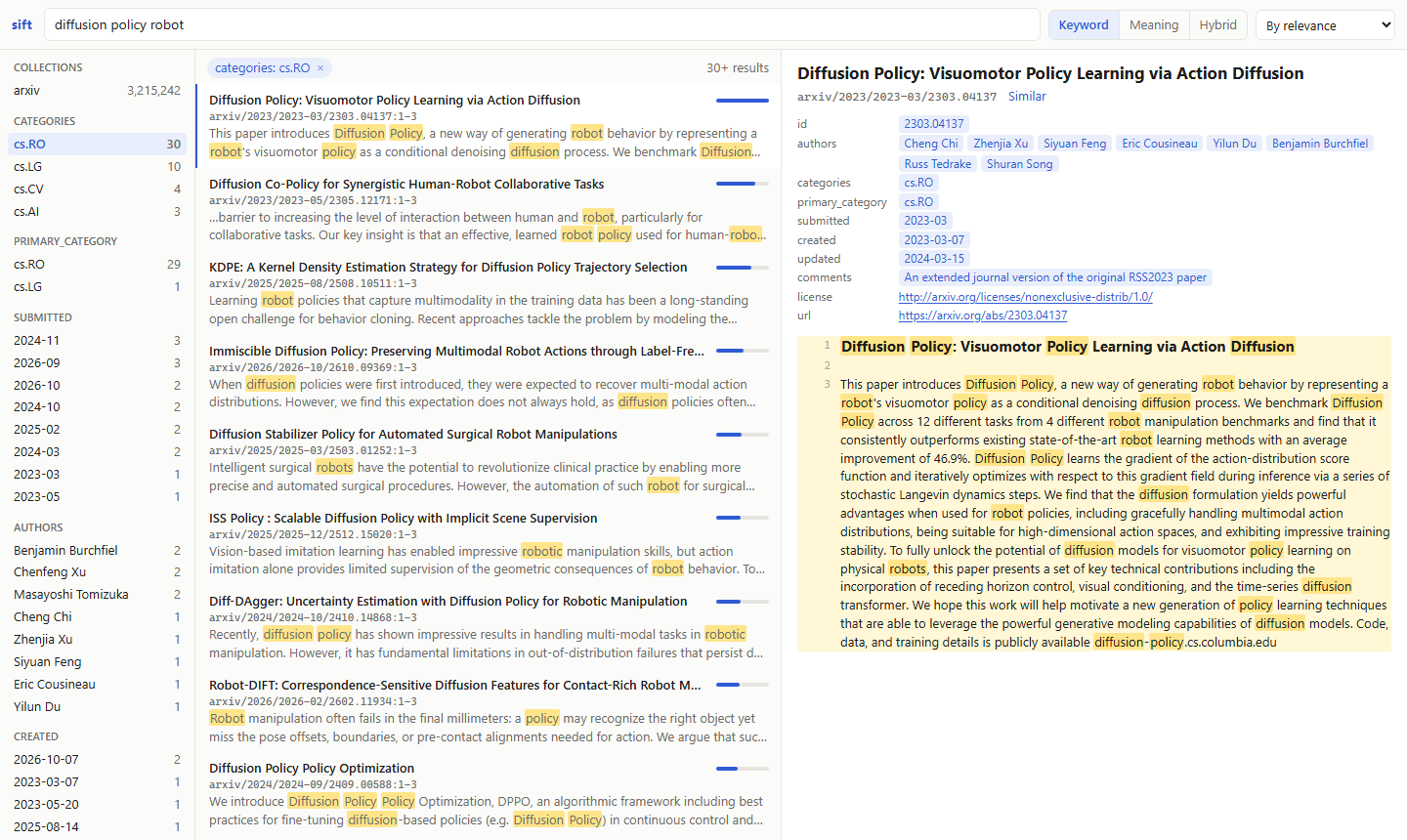The height and width of the screenshot is (840, 1407).
Task: Select the arxiv collection
Action: point(97,91)
